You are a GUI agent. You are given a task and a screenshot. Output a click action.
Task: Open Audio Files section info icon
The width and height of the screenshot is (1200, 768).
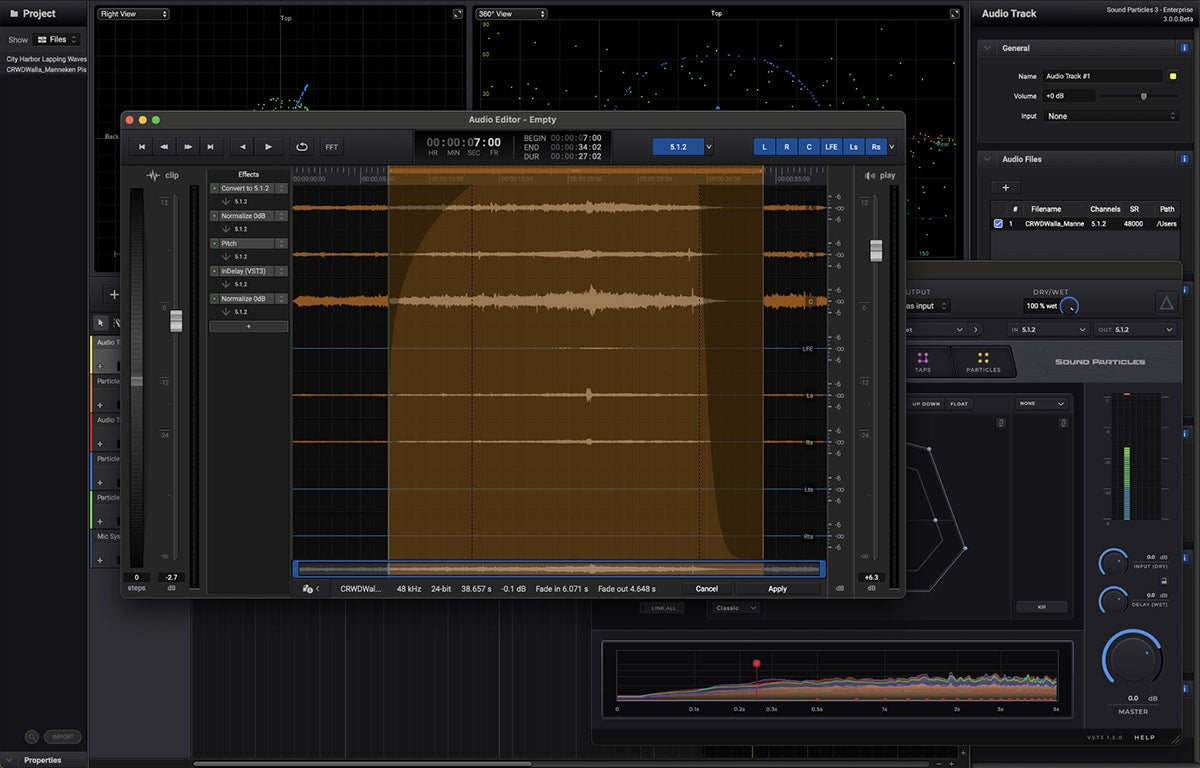[x=1184, y=159]
